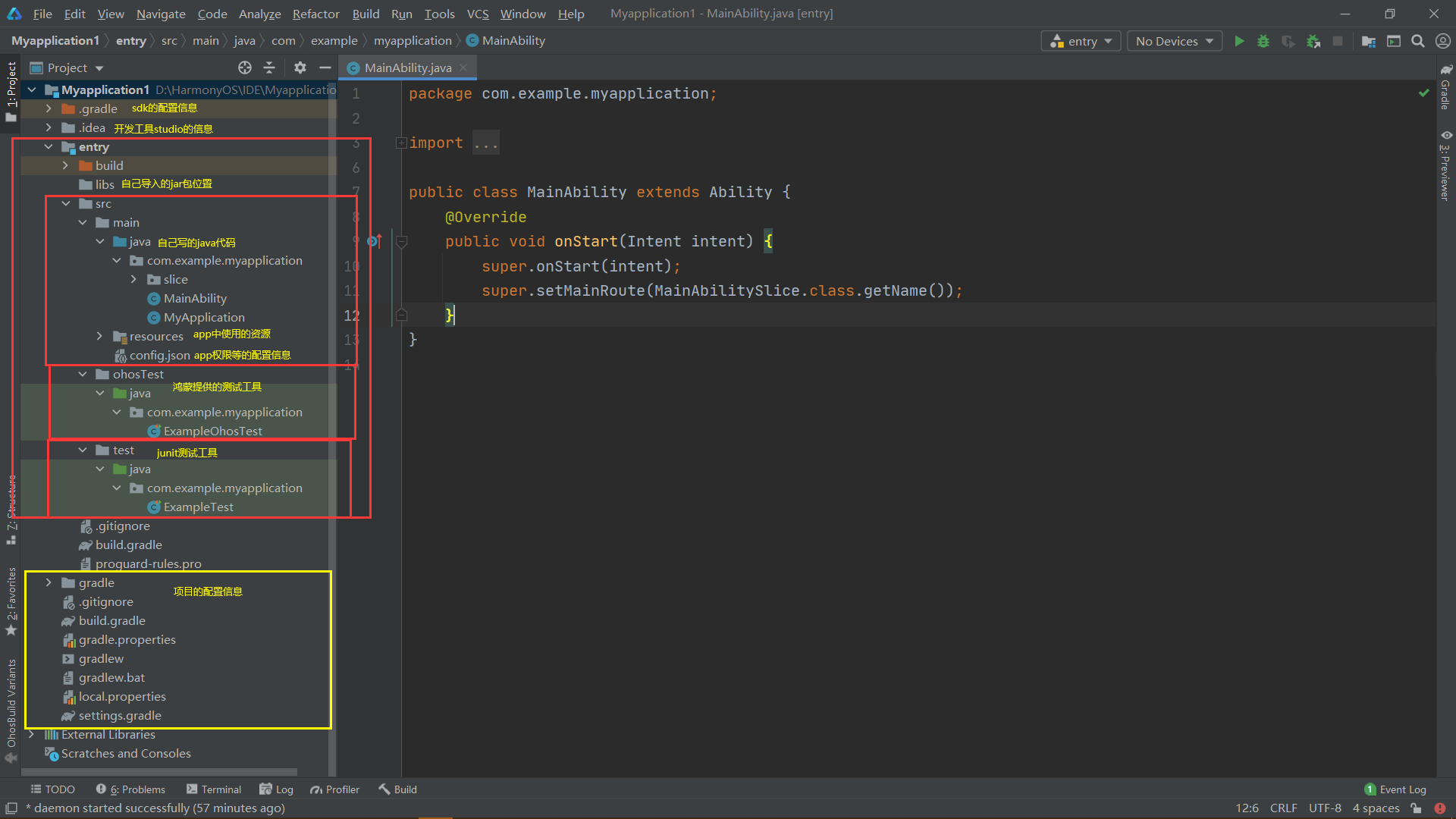Image resolution: width=1456 pixels, height=819 pixels.
Task: Open the user account icon at top right
Action: click(1442, 41)
